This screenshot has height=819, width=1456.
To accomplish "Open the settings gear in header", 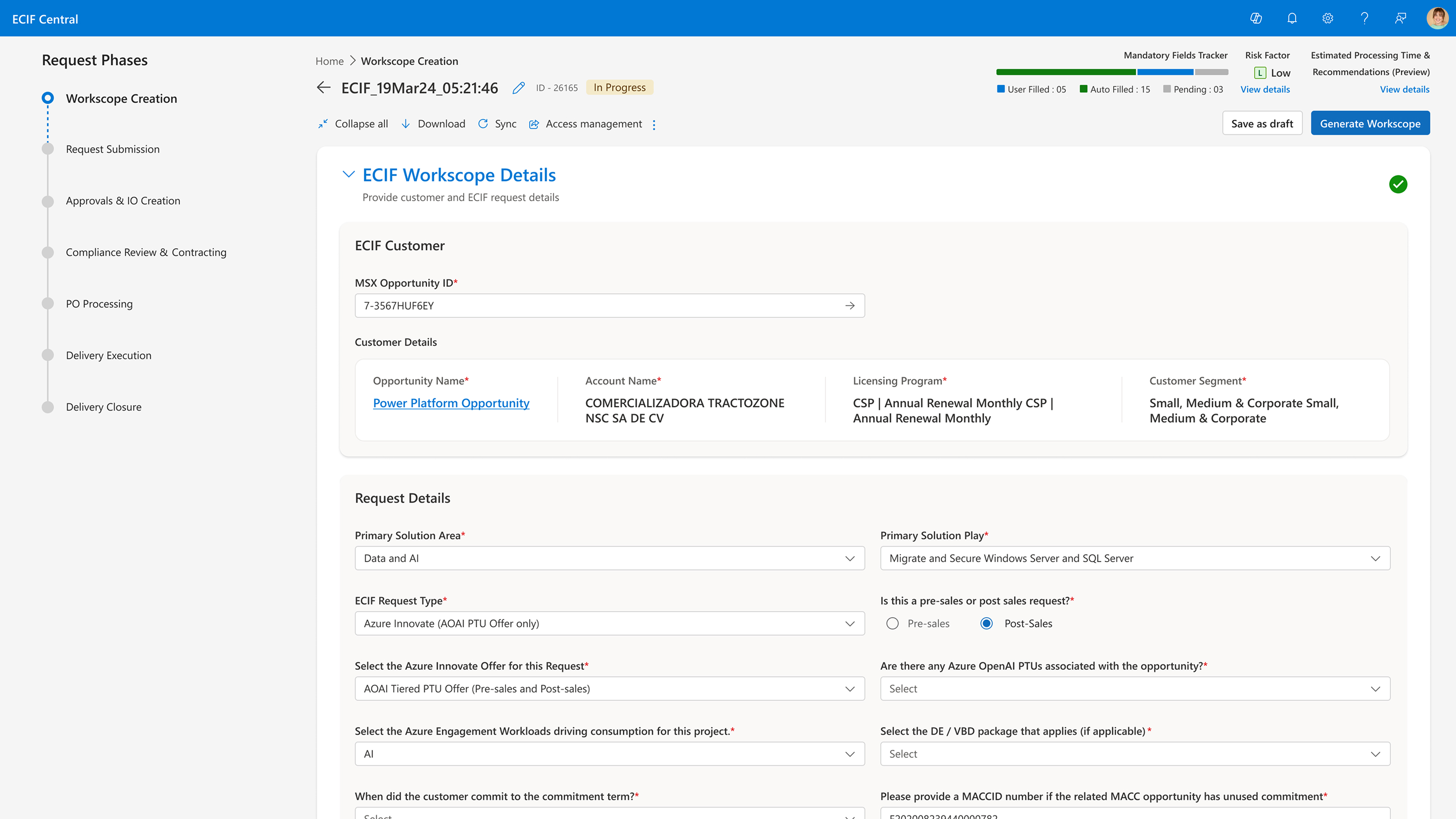I will (x=1328, y=19).
